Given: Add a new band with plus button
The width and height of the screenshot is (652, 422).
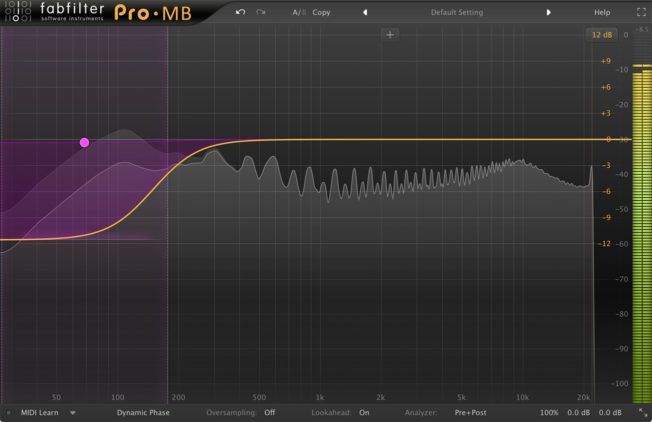Looking at the screenshot, I should click(390, 35).
